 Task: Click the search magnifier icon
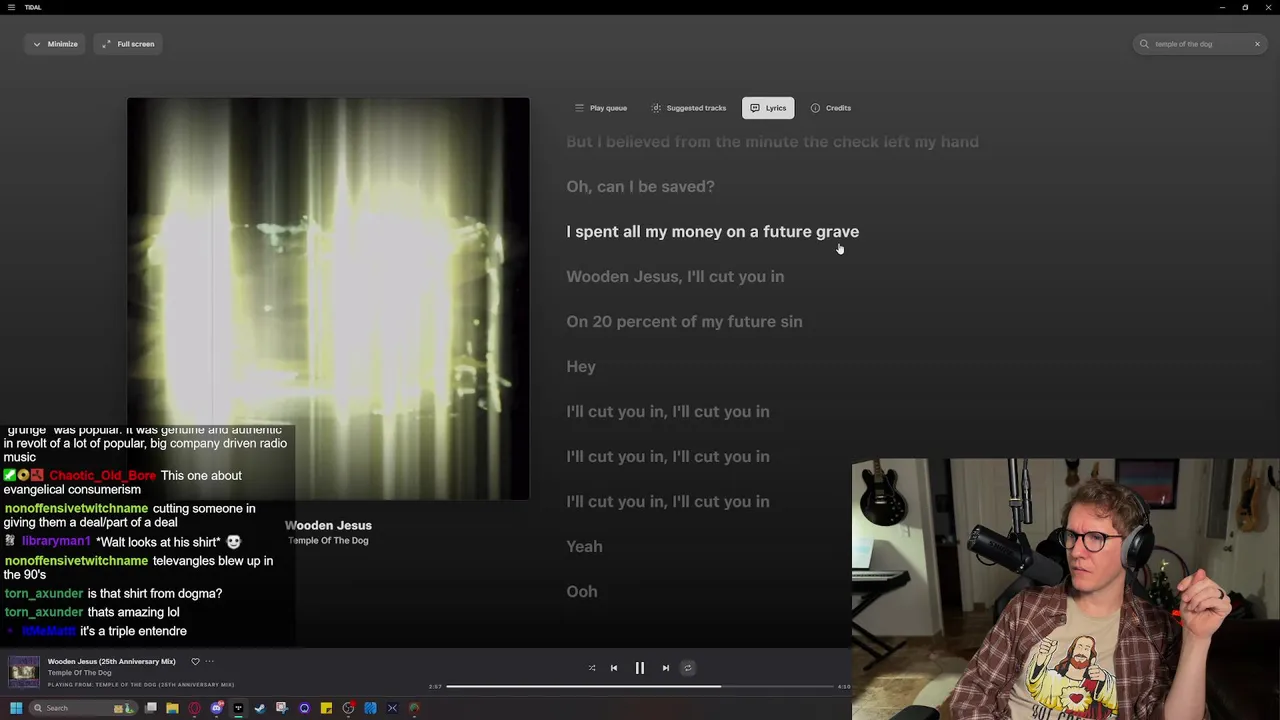coord(1145,44)
